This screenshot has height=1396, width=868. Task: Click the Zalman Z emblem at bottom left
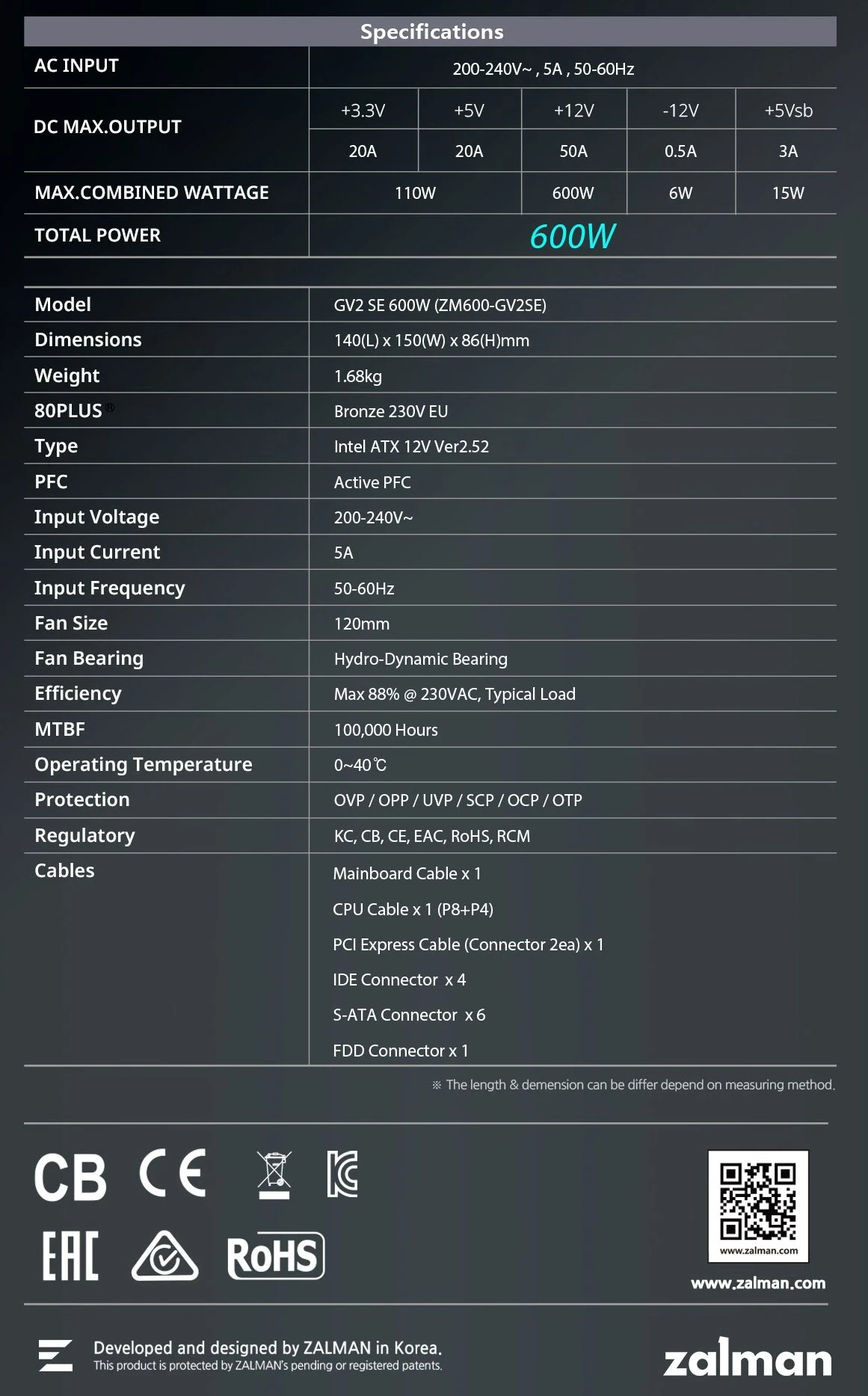coord(56,1356)
